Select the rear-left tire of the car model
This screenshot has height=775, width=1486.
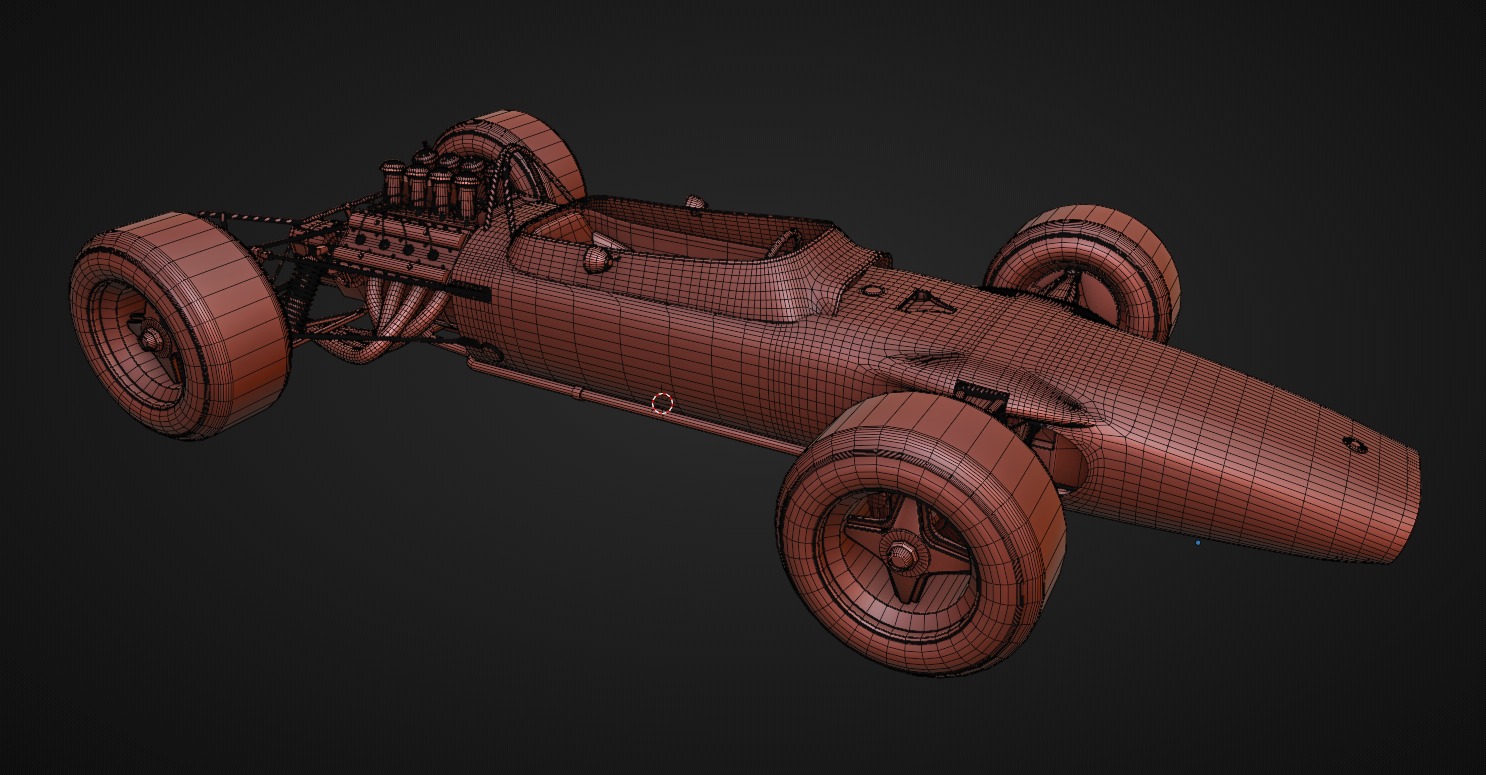(179, 324)
